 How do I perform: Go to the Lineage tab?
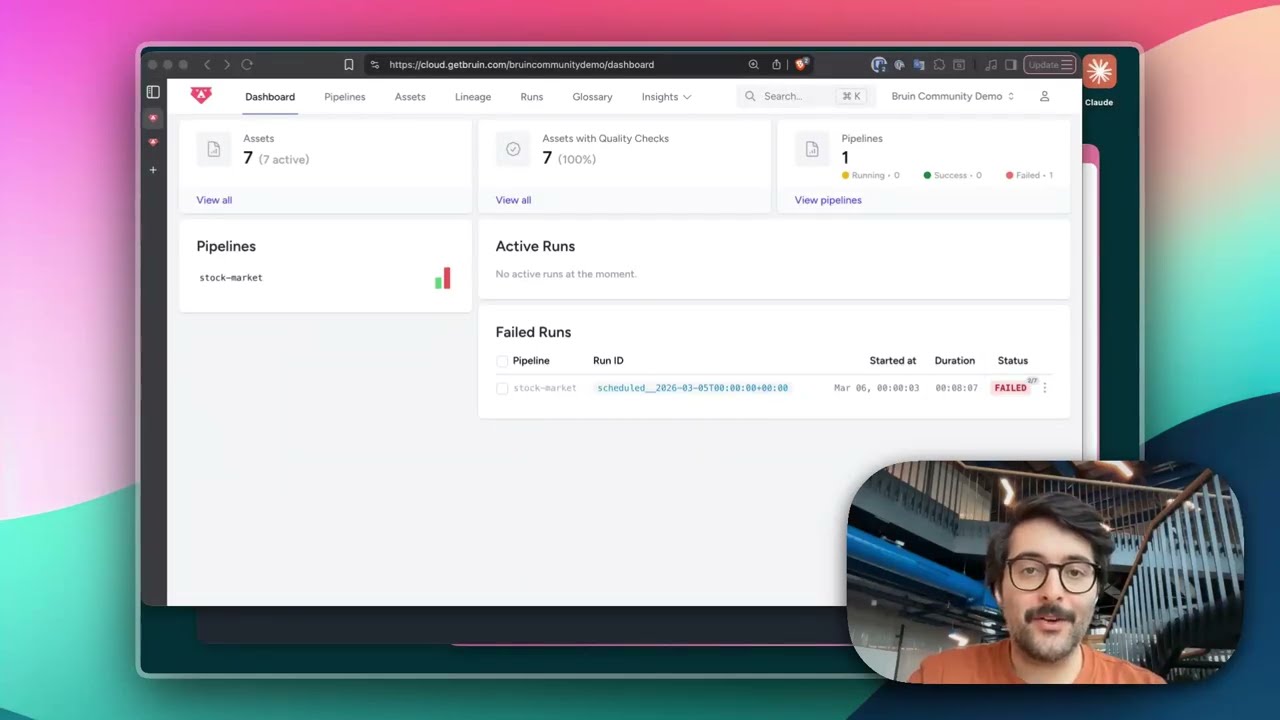pyautogui.click(x=473, y=97)
